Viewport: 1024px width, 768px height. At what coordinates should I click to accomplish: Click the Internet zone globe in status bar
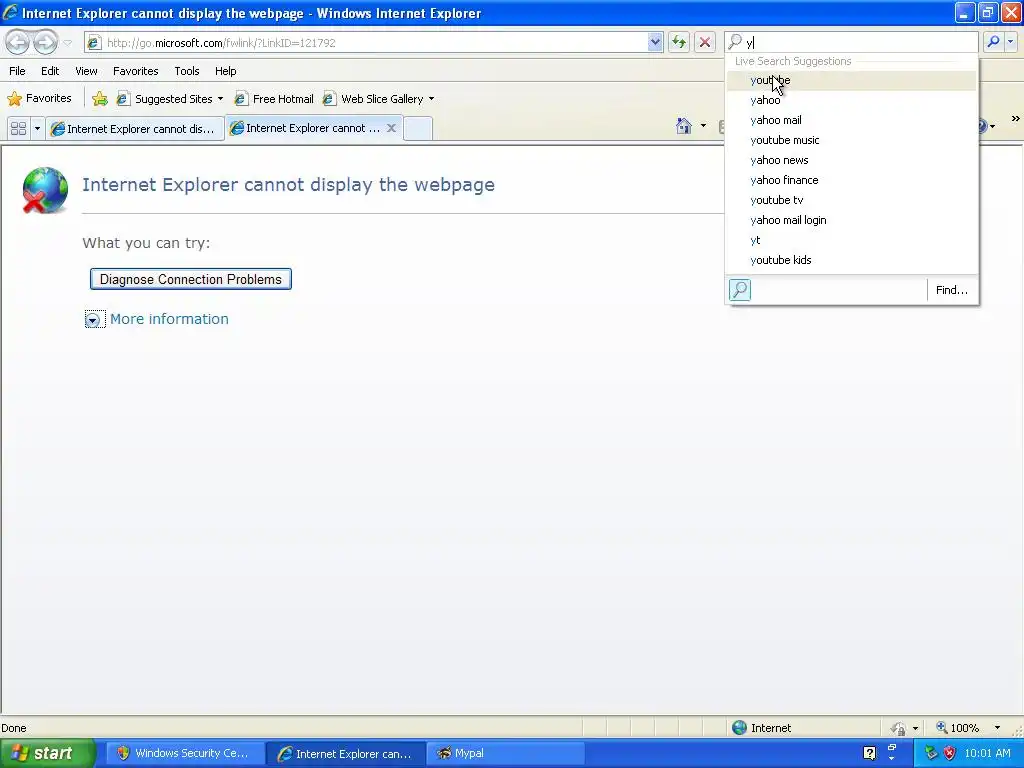pyautogui.click(x=739, y=728)
